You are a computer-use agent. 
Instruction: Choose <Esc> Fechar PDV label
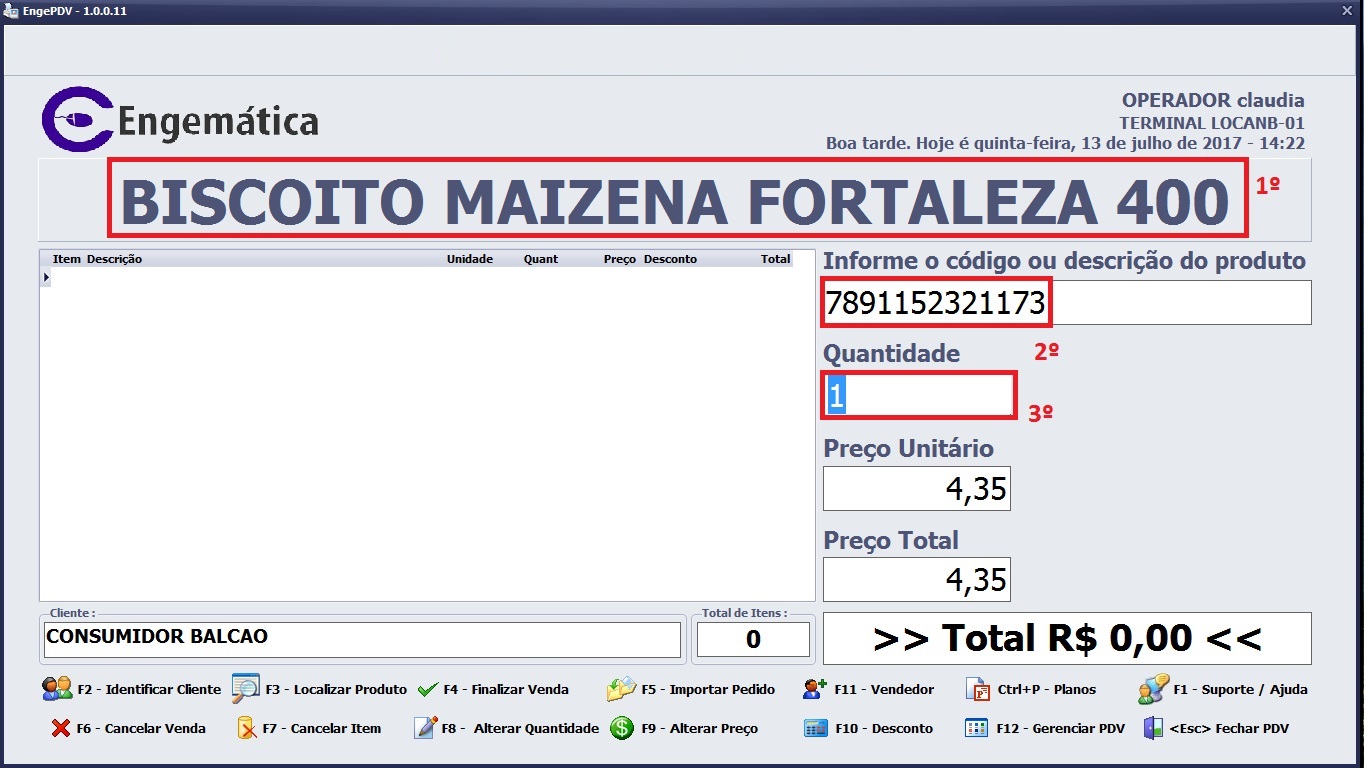pyautogui.click(x=1229, y=728)
